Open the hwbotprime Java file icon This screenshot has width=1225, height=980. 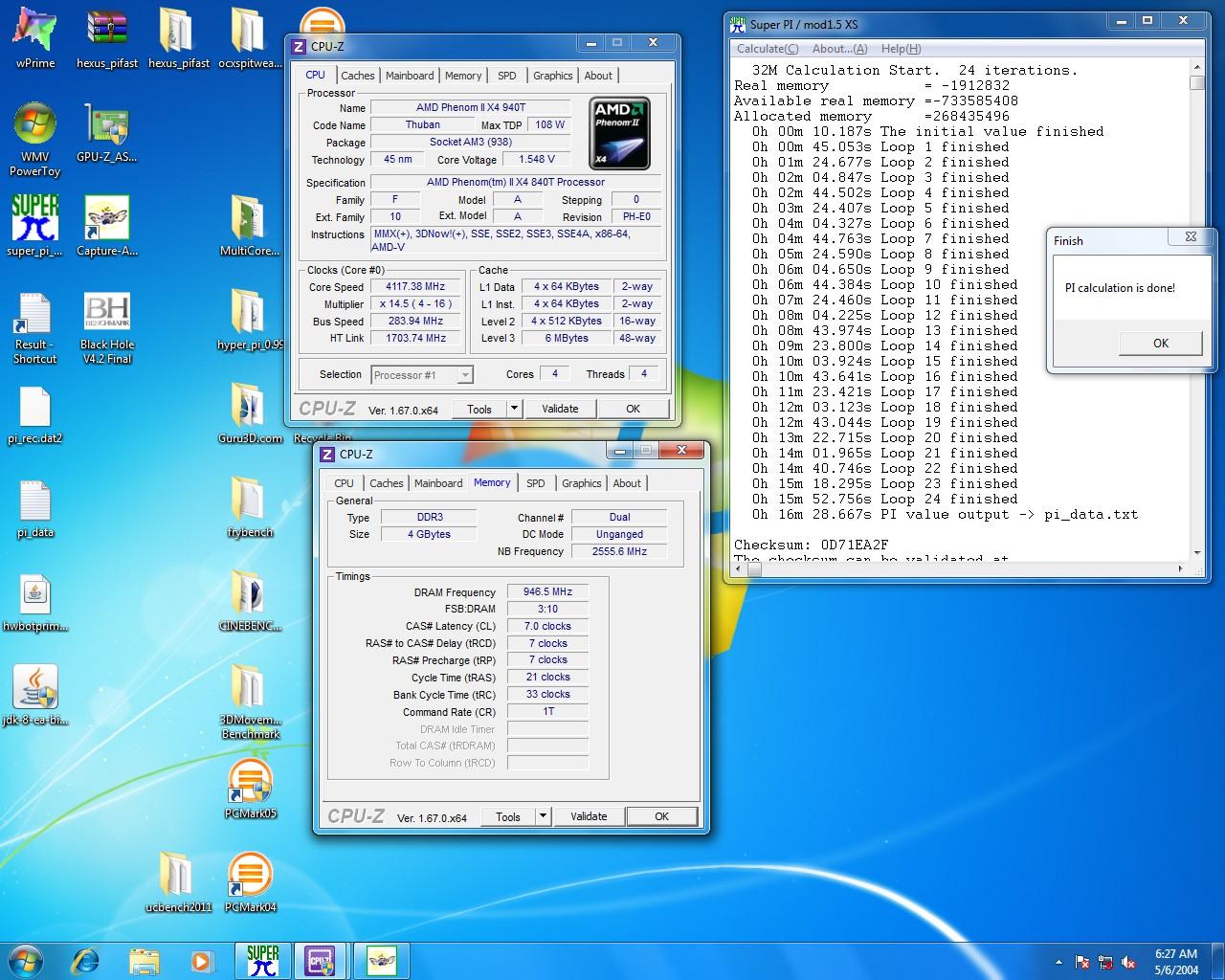[34, 602]
